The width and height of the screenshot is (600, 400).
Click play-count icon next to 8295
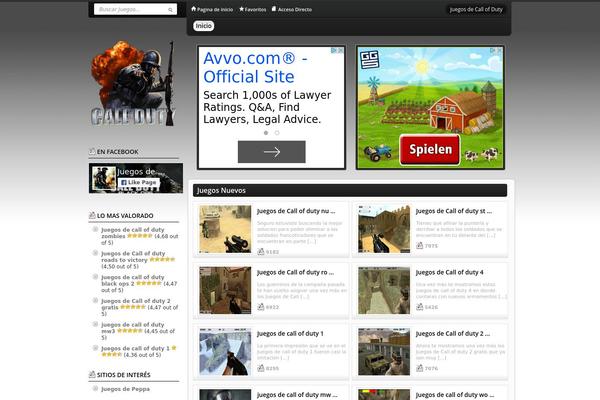pyautogui.click(x=261, y=368)
